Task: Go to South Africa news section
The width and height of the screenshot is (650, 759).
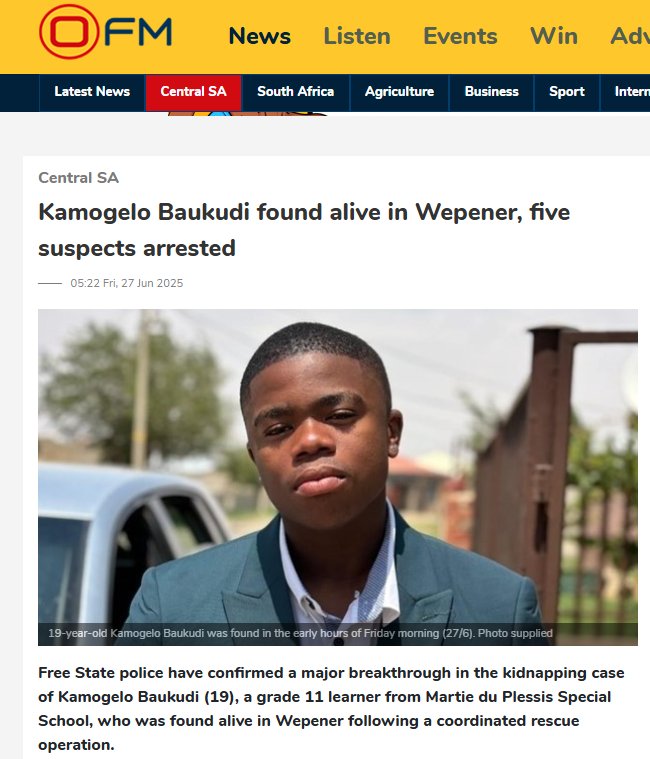Action: (x=296, y=92)
